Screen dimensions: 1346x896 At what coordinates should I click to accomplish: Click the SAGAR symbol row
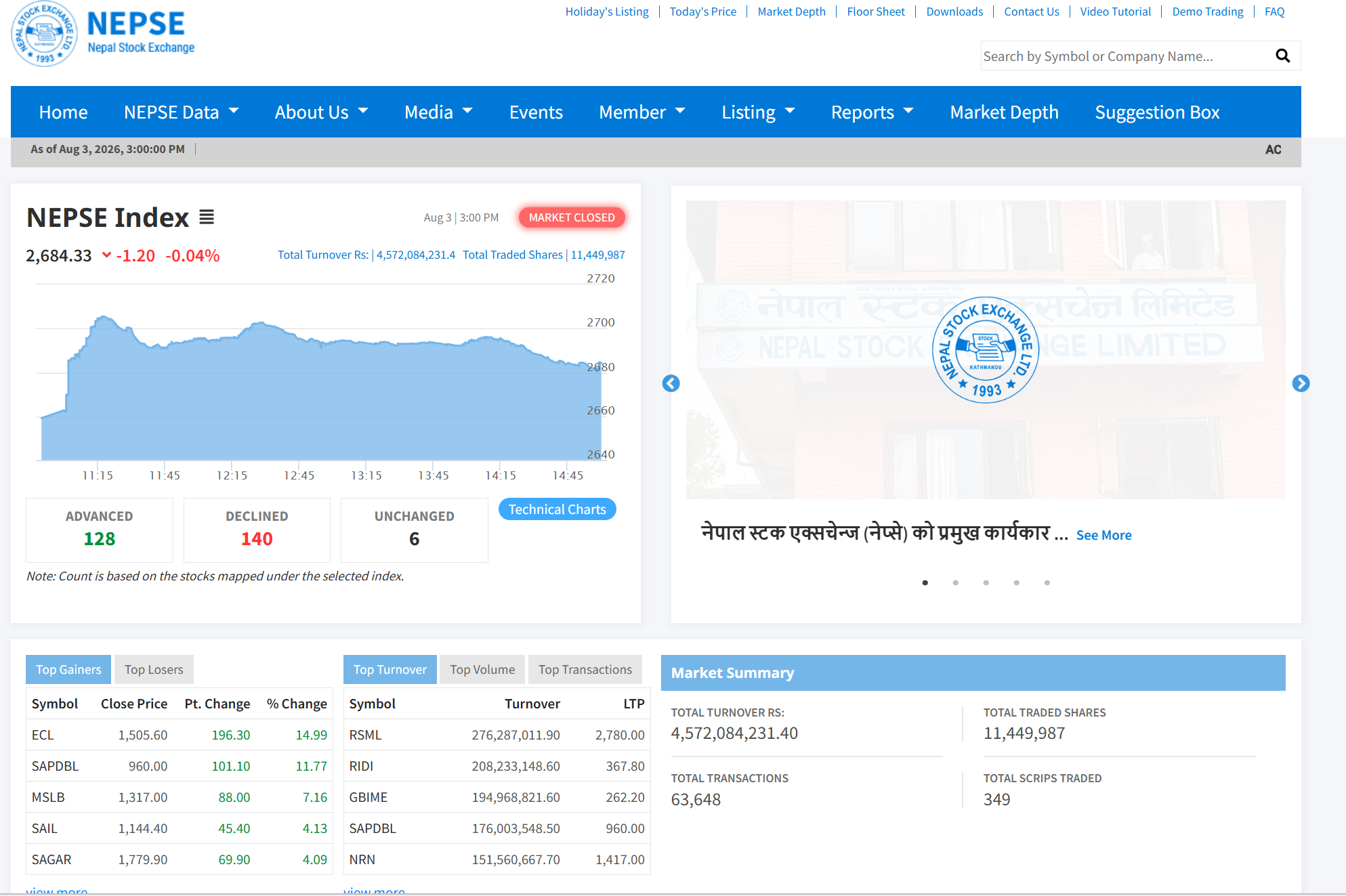[180, 859]
